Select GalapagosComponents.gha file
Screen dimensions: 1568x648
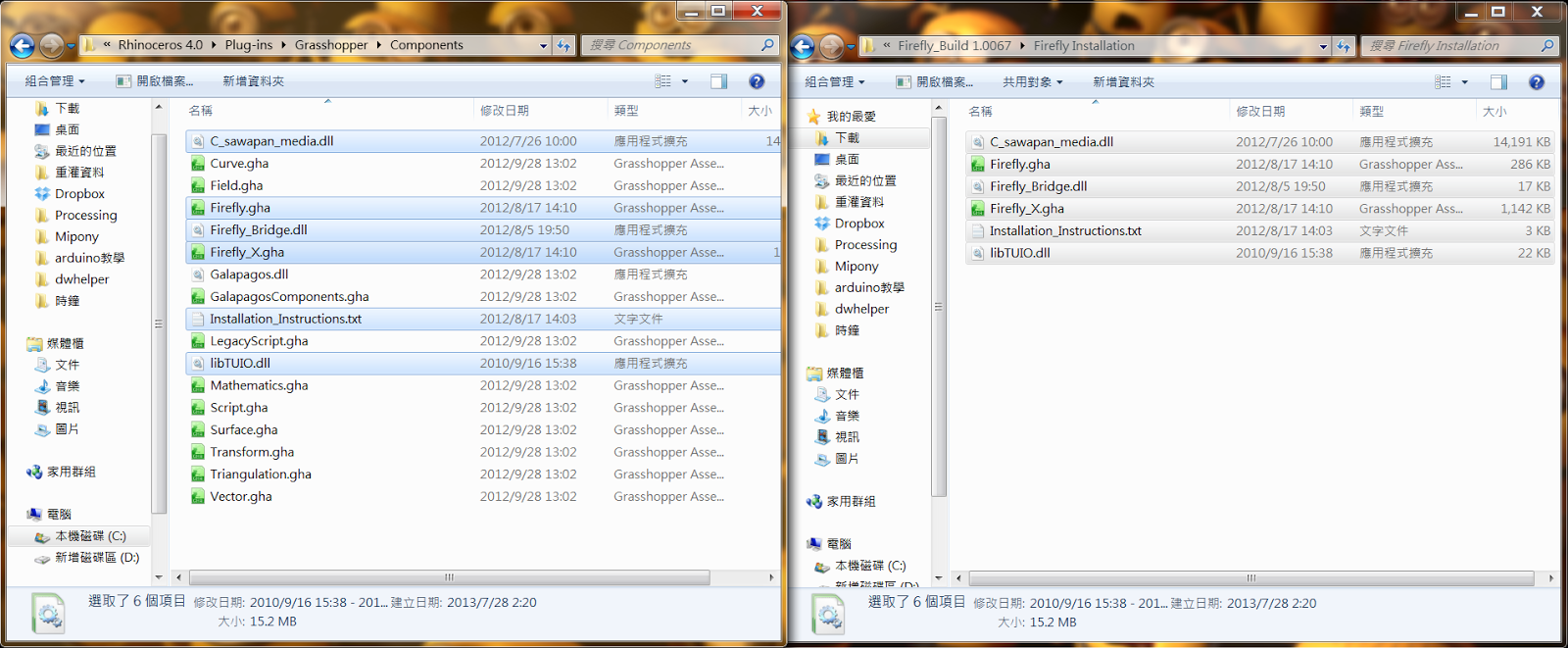tap(482, 296)
